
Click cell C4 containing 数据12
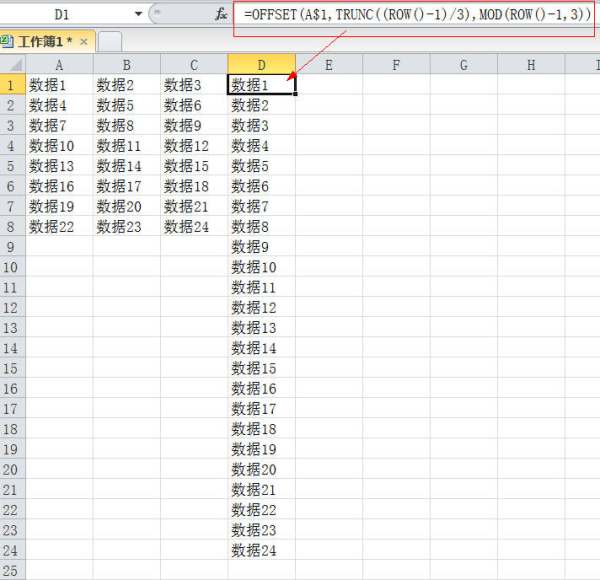193,146
